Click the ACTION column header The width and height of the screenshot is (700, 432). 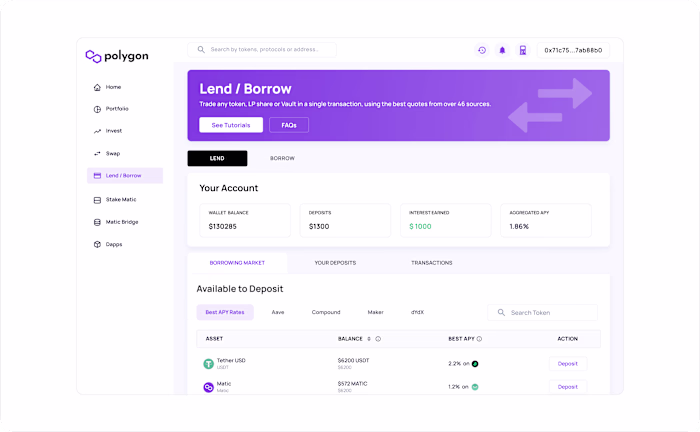pyautogui.click(x=568, y=339)
